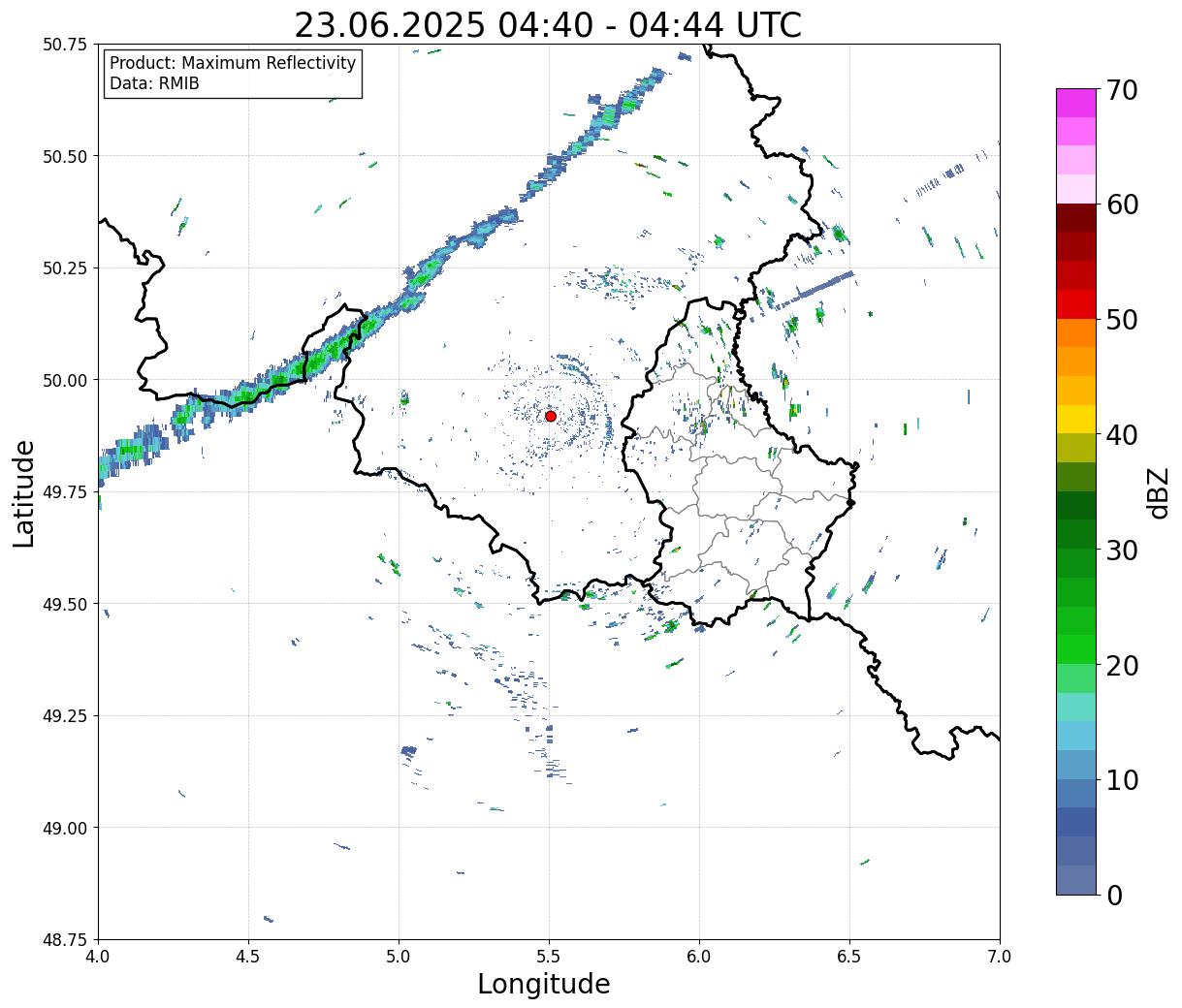The image size is (1182, 1008).
Task: Click latitude tick label 49.50
Action: coord(65,604)
